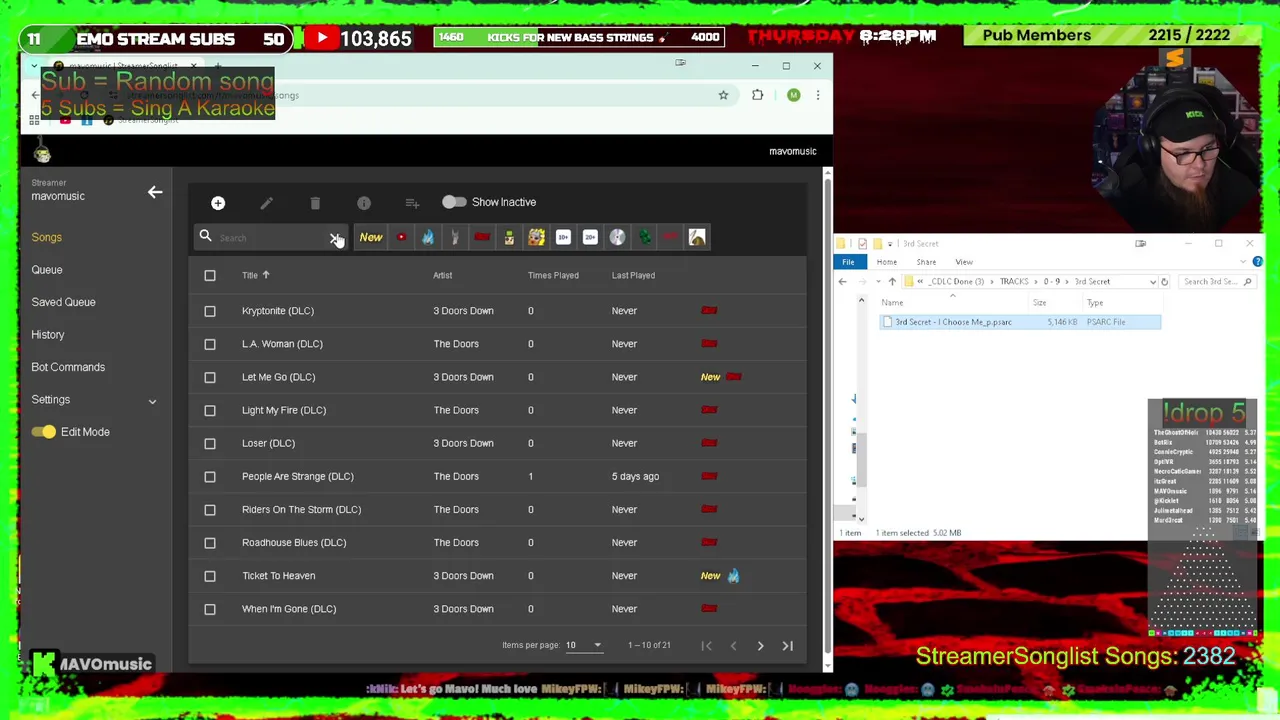
Task: Sort by the Last Played column header
Action: (x=633, y=275)
